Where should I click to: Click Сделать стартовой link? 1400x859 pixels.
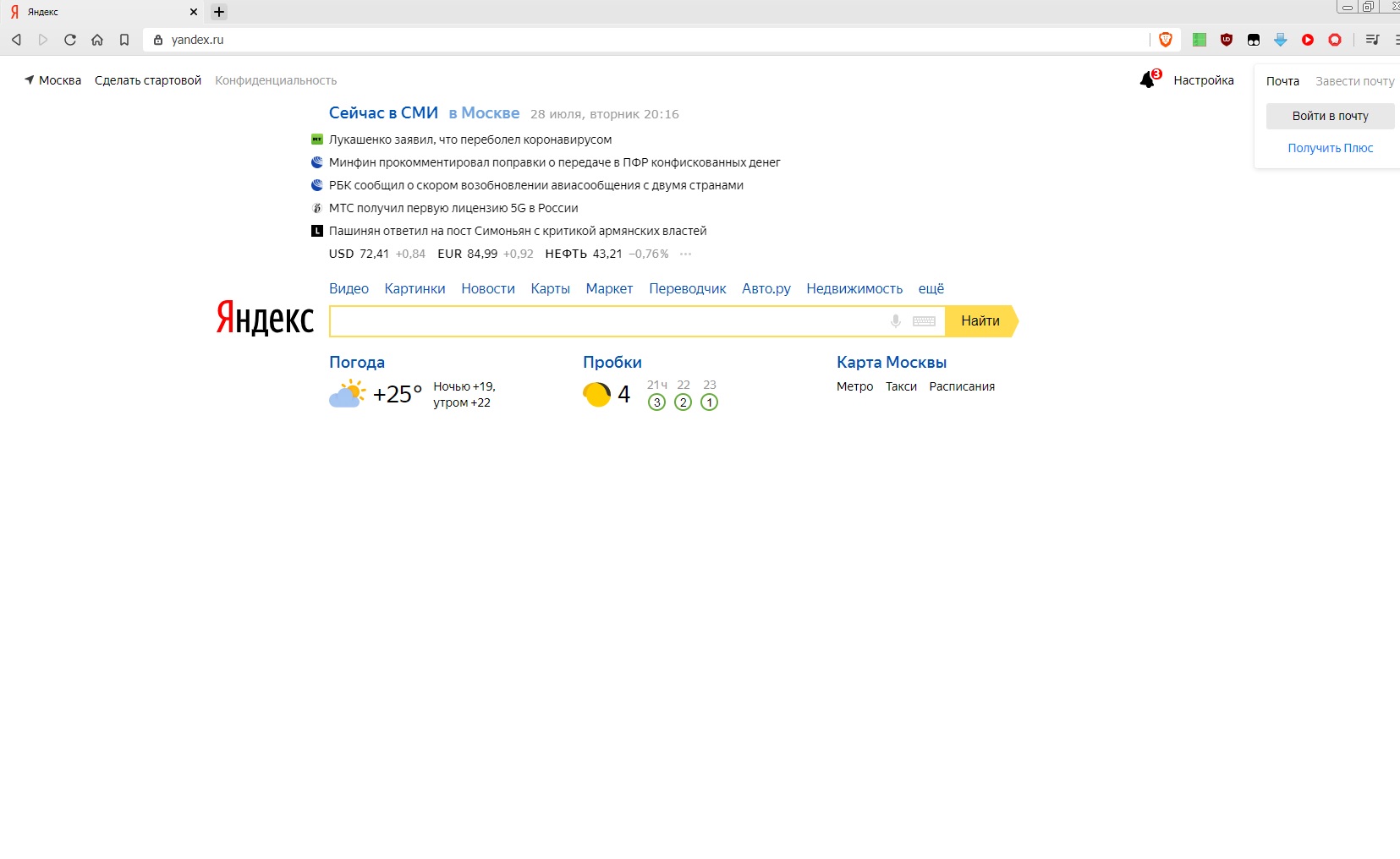148,80
